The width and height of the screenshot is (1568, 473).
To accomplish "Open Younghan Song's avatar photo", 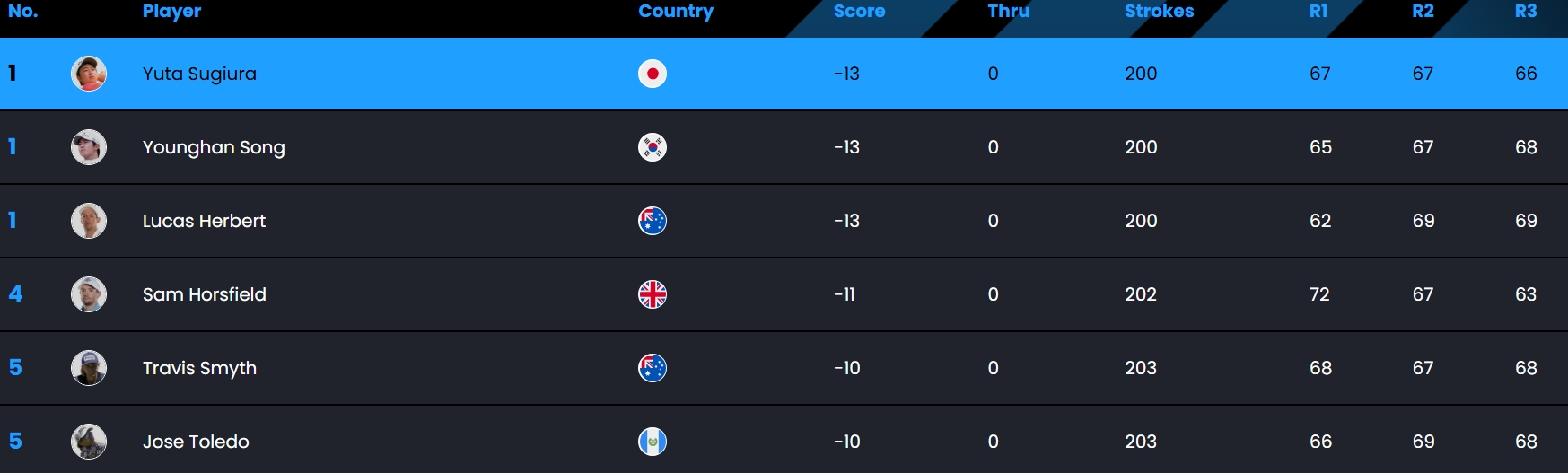I will pos(89,147).
